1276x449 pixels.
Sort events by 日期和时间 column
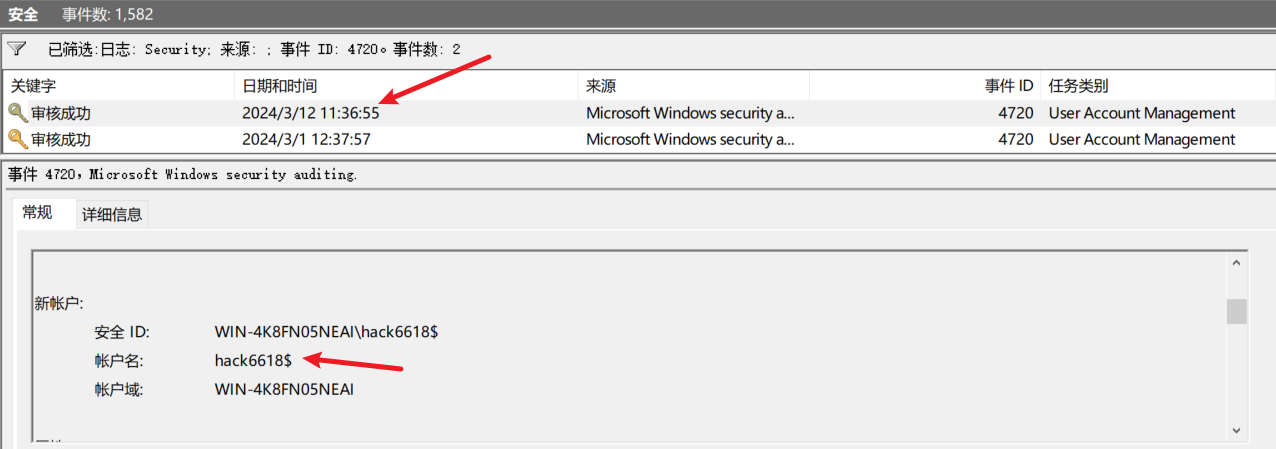click(405, 86)
